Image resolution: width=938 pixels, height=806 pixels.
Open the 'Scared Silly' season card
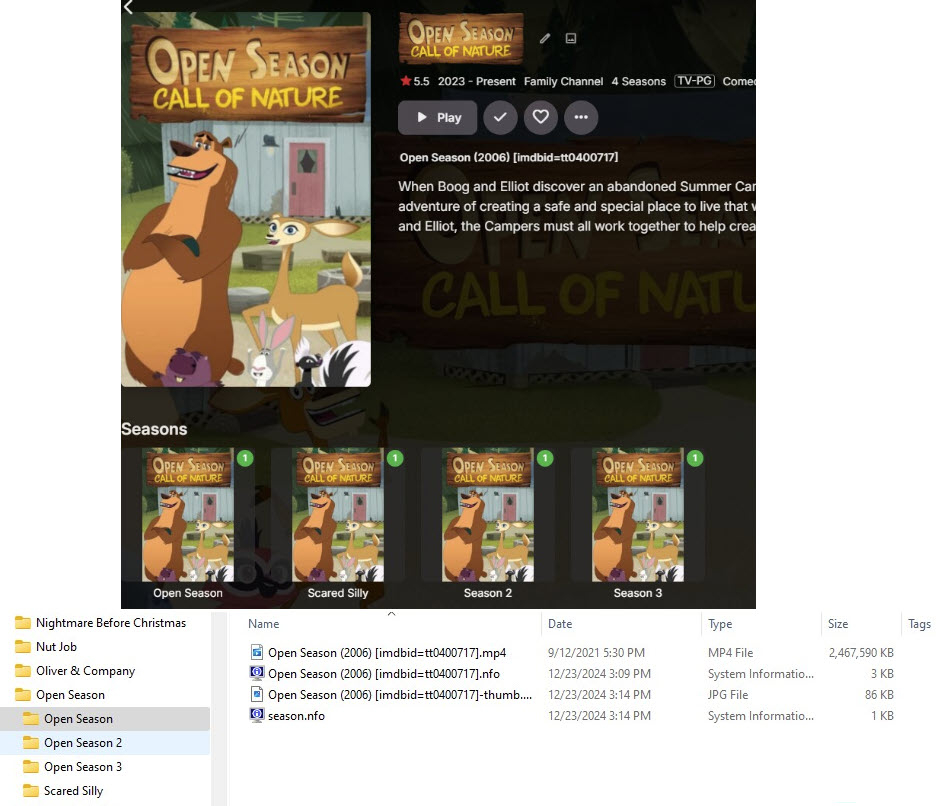338,515
